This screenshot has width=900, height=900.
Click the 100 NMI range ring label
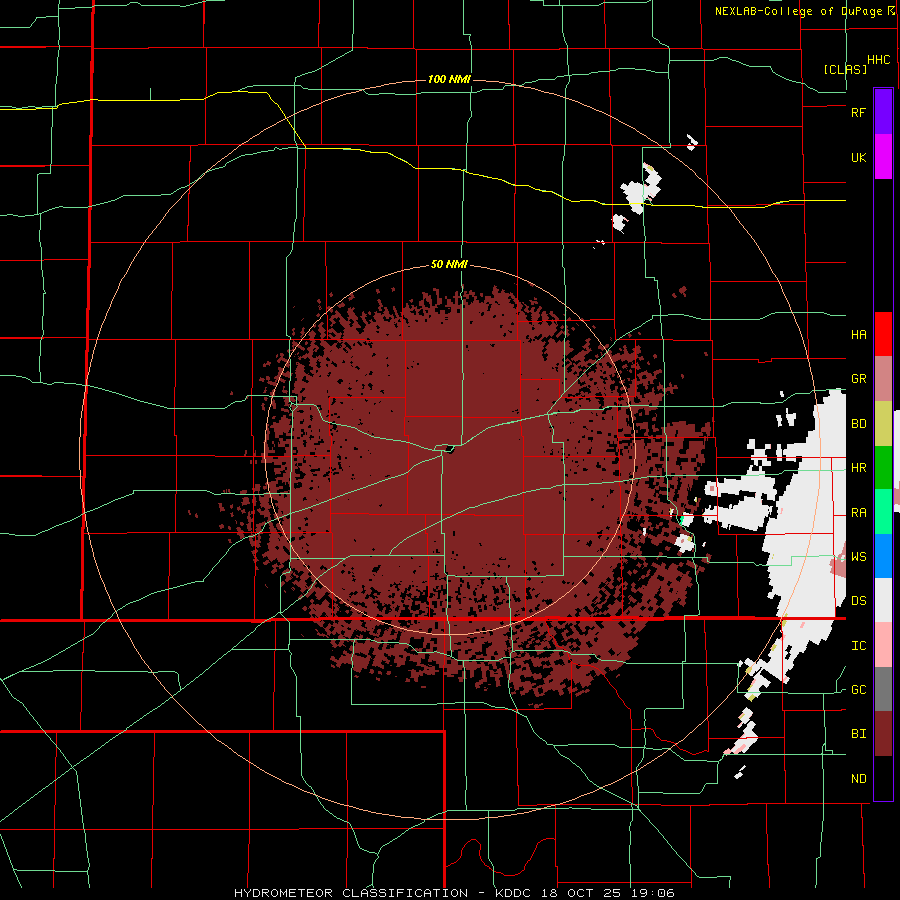pos(449,79)
